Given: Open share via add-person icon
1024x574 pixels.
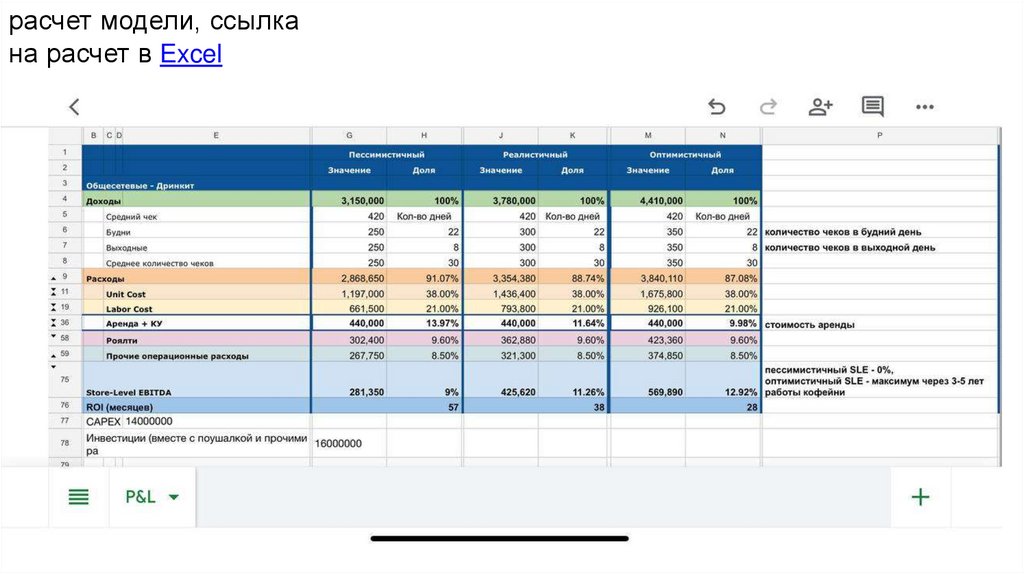Looking at the screenshot, I should 820,106.
